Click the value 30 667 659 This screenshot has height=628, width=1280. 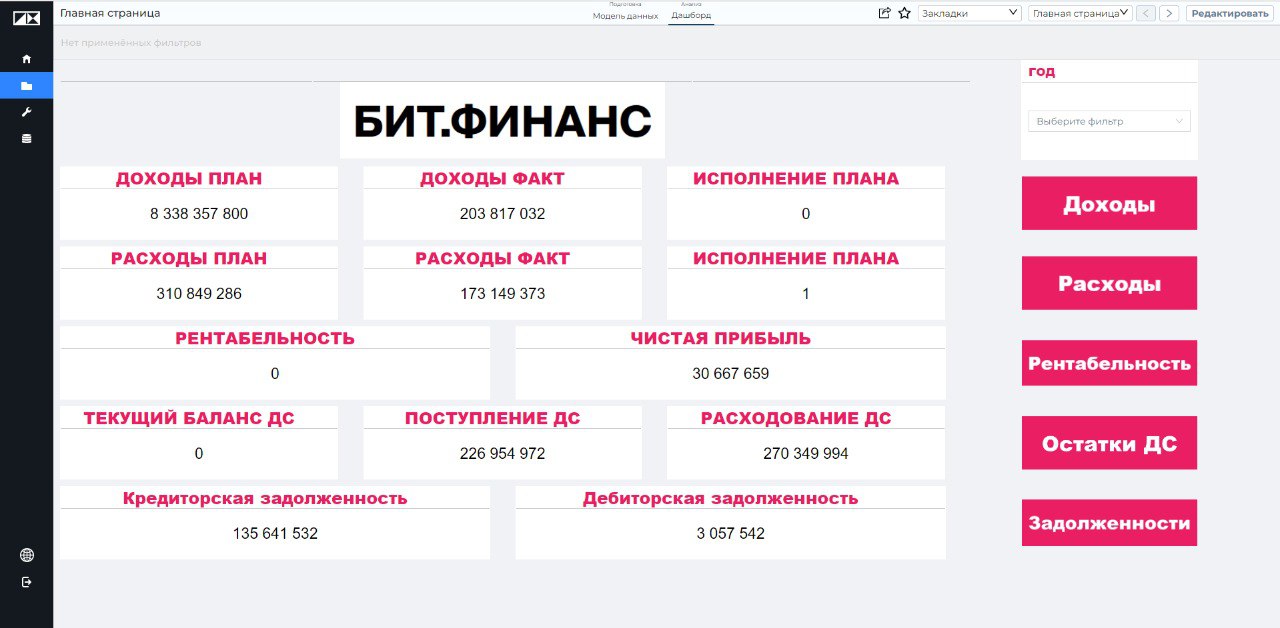pyautogui.click(x=731, y=374)
